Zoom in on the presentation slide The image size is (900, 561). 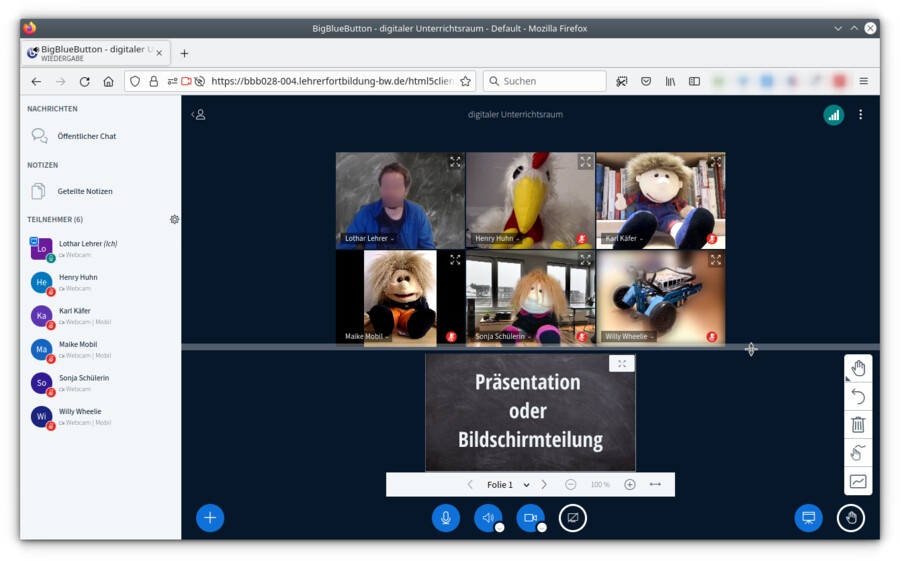pos(630,485)
